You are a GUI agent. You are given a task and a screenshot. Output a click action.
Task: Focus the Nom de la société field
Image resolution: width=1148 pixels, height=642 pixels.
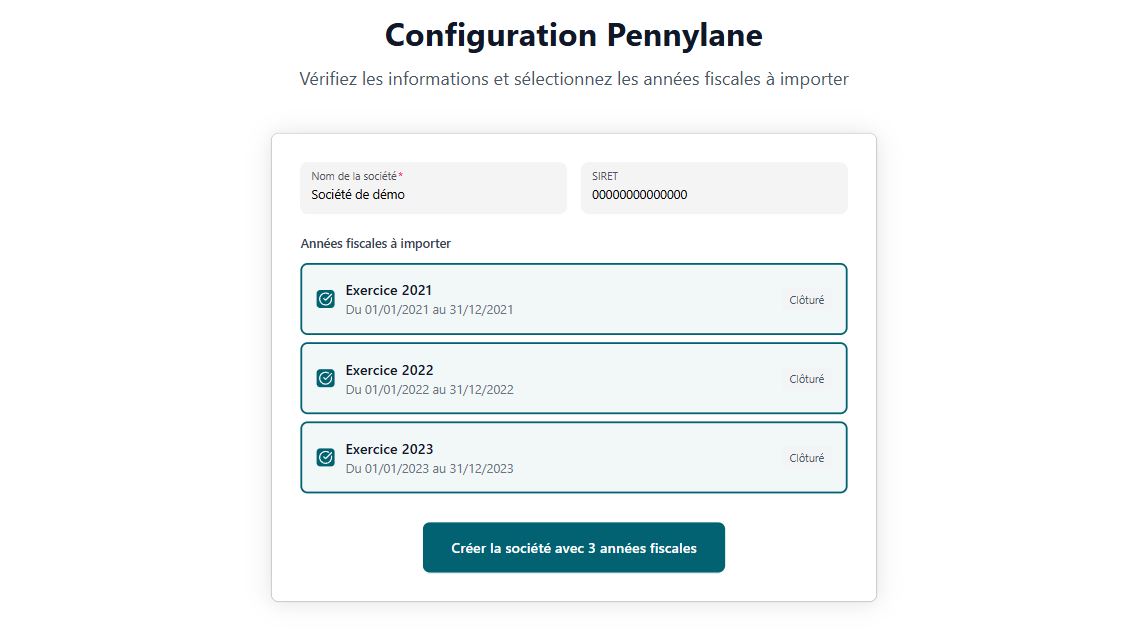pos(433,195)
